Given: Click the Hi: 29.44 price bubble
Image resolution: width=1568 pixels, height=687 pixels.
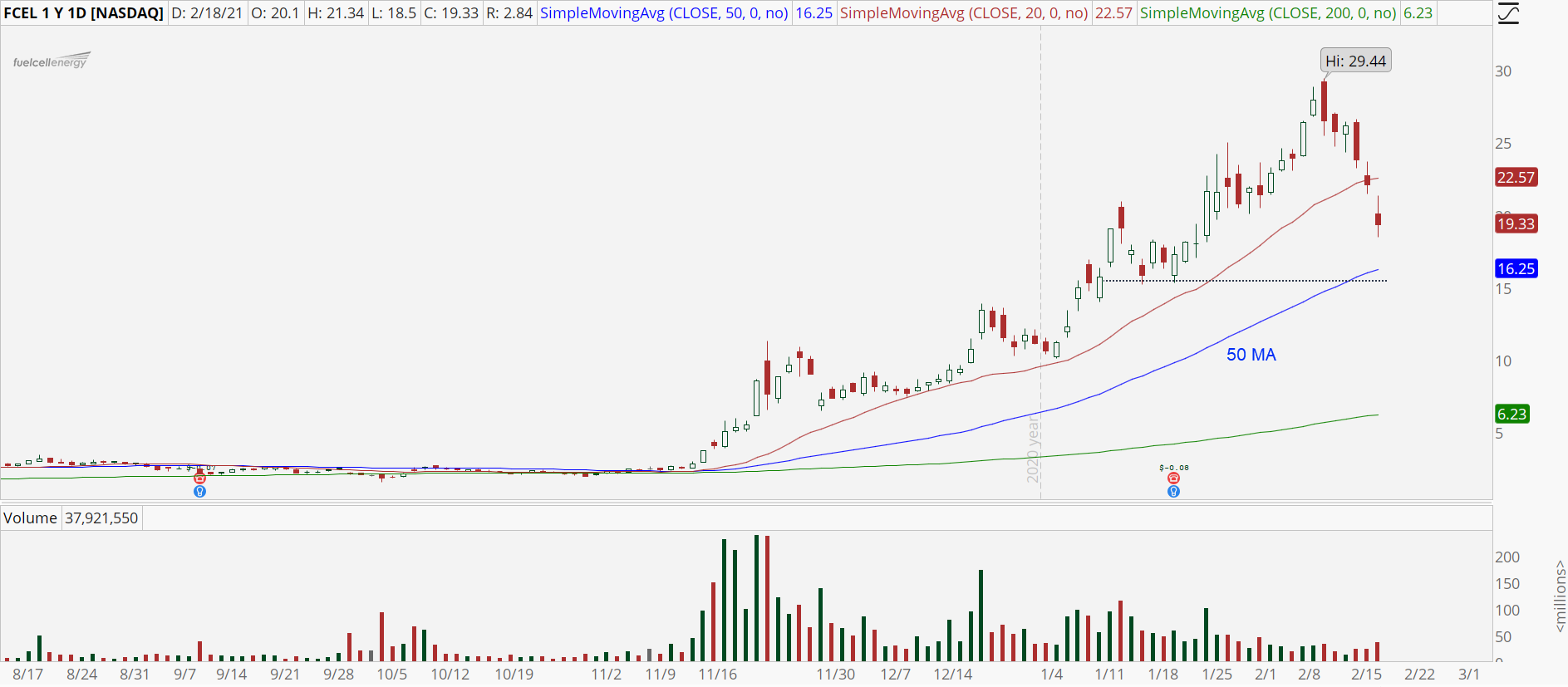Looking at the screenshot, I should click(1355, 61).
